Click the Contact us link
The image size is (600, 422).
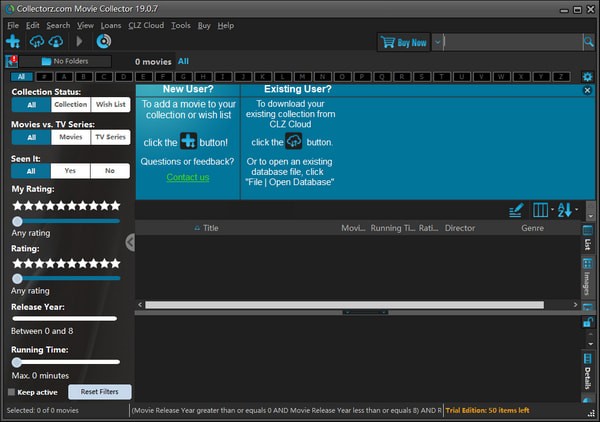(x=188, y=177)
